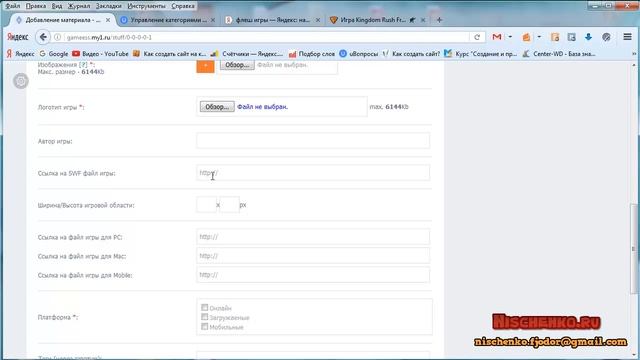Click the bookmarks list toolbar icon
The image size is (640, 360).
tap(555, 37)
